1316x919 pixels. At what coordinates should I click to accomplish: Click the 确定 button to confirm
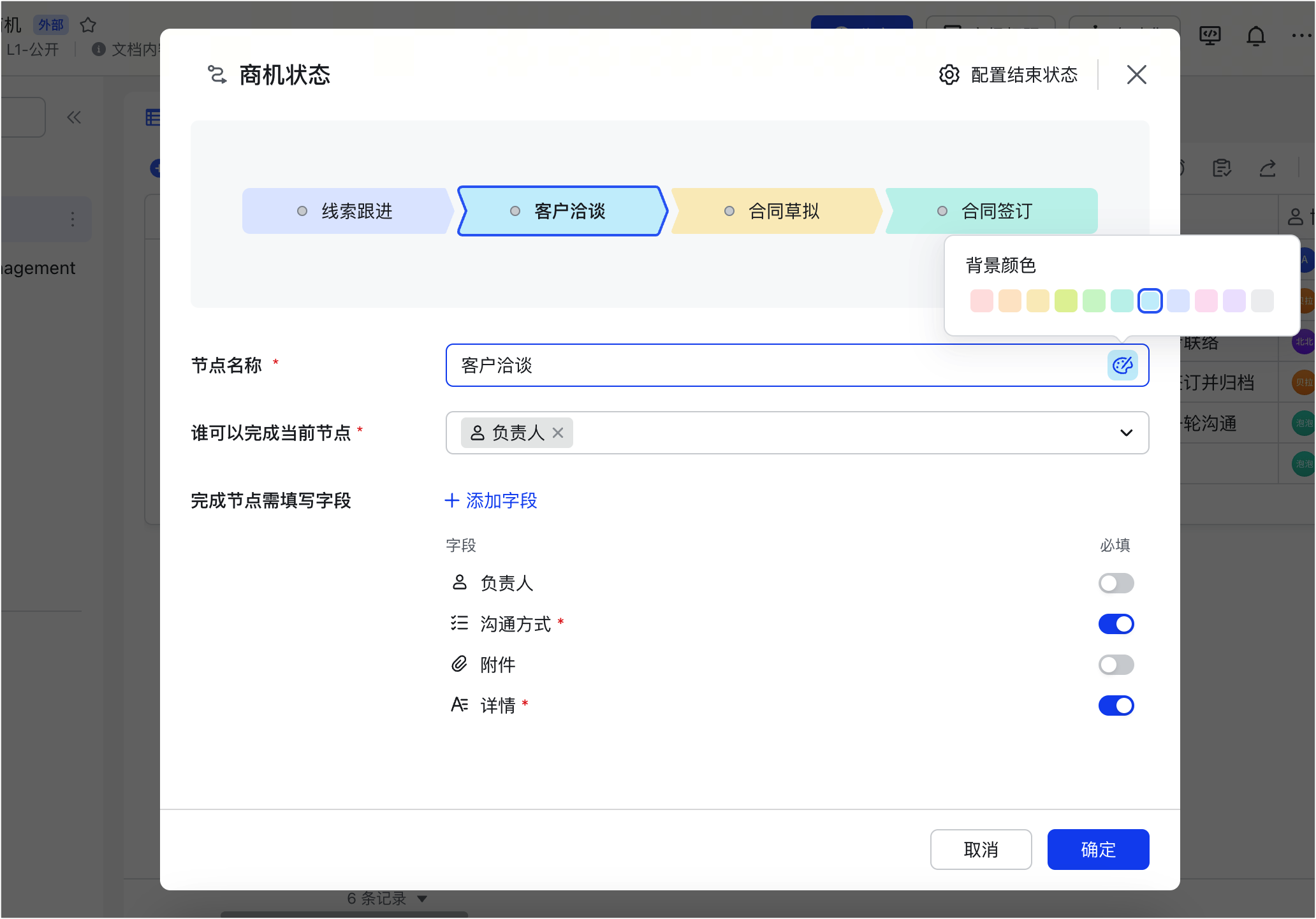(1097, 850)
